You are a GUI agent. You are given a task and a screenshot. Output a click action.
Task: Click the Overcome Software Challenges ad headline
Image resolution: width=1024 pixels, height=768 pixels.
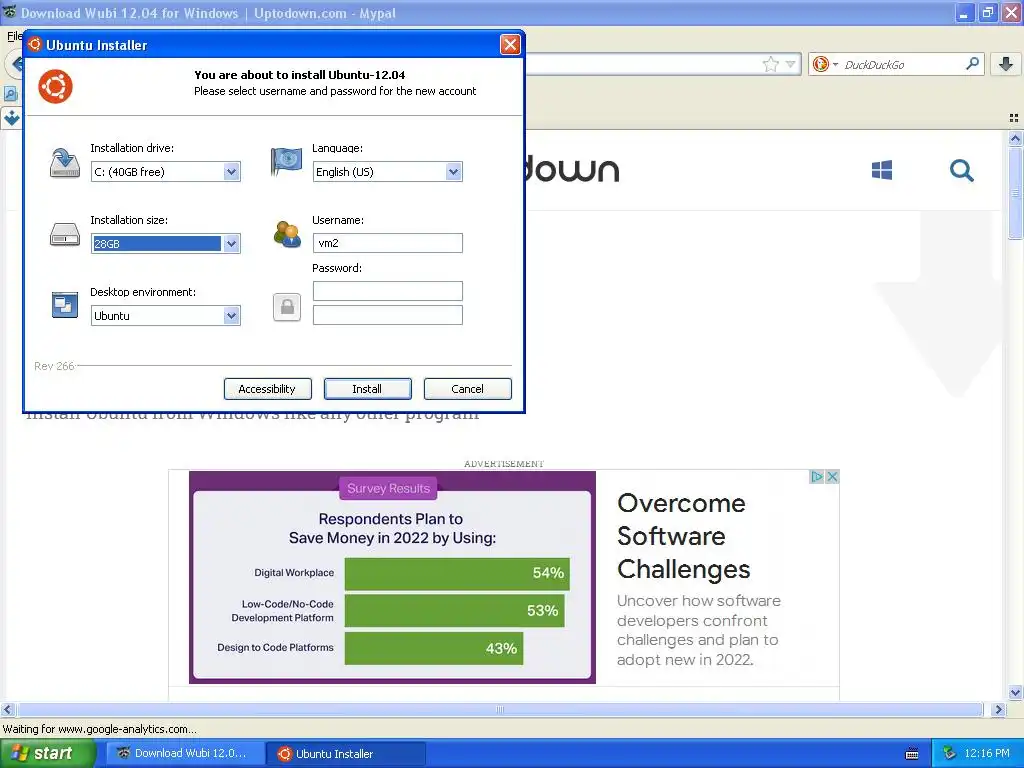click(683, 536)
